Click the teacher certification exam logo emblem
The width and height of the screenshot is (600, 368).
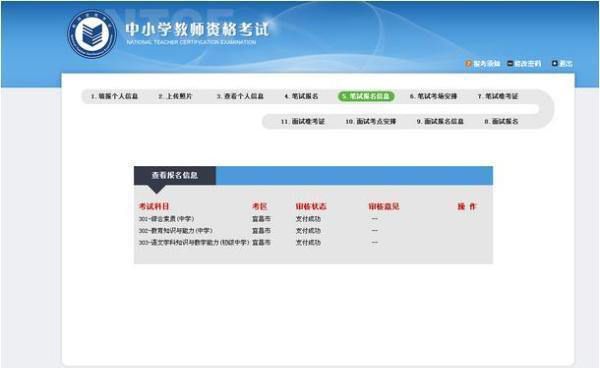(x=92, y=34)
